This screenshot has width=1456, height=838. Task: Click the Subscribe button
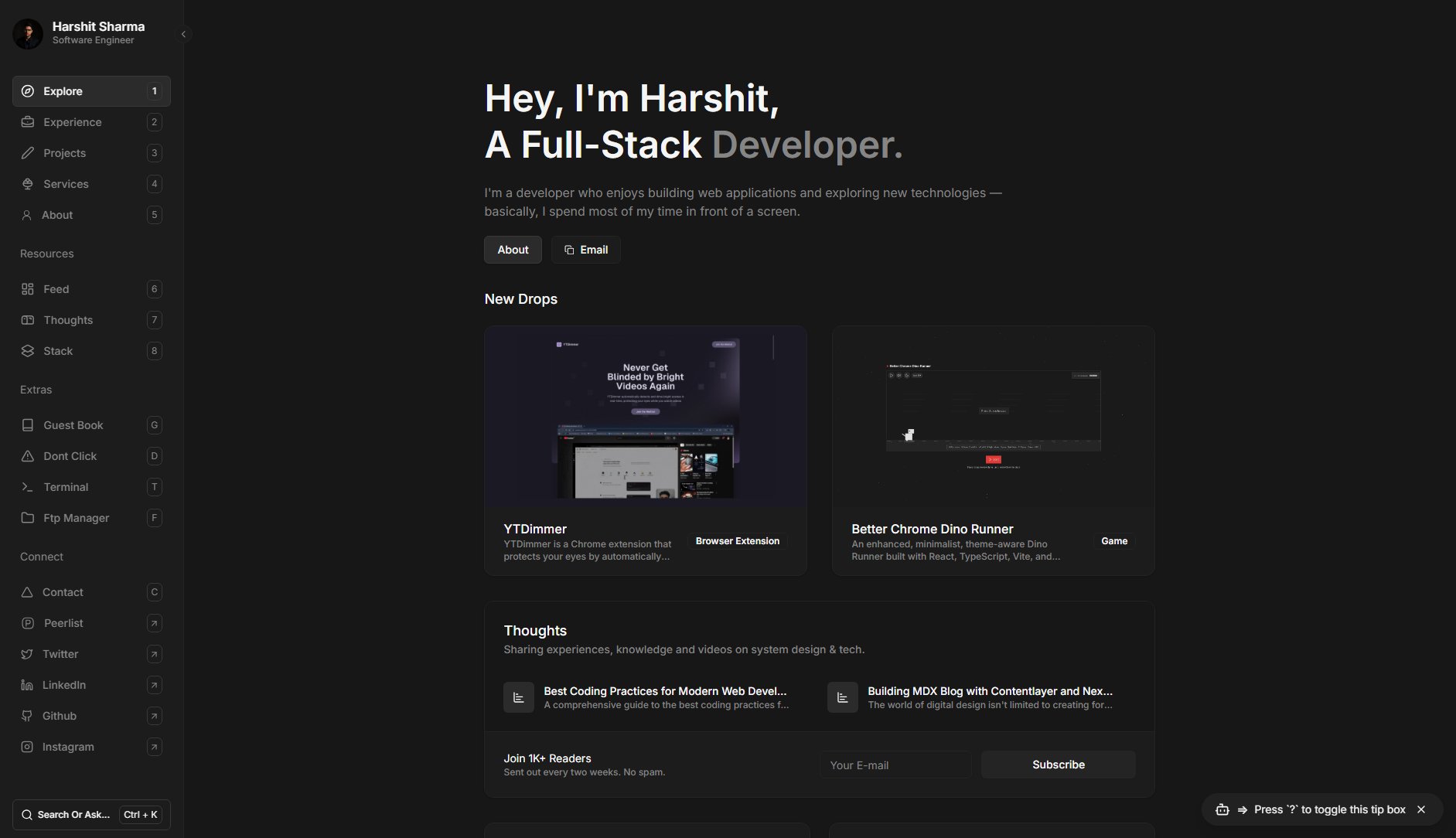pos(1058,765)
